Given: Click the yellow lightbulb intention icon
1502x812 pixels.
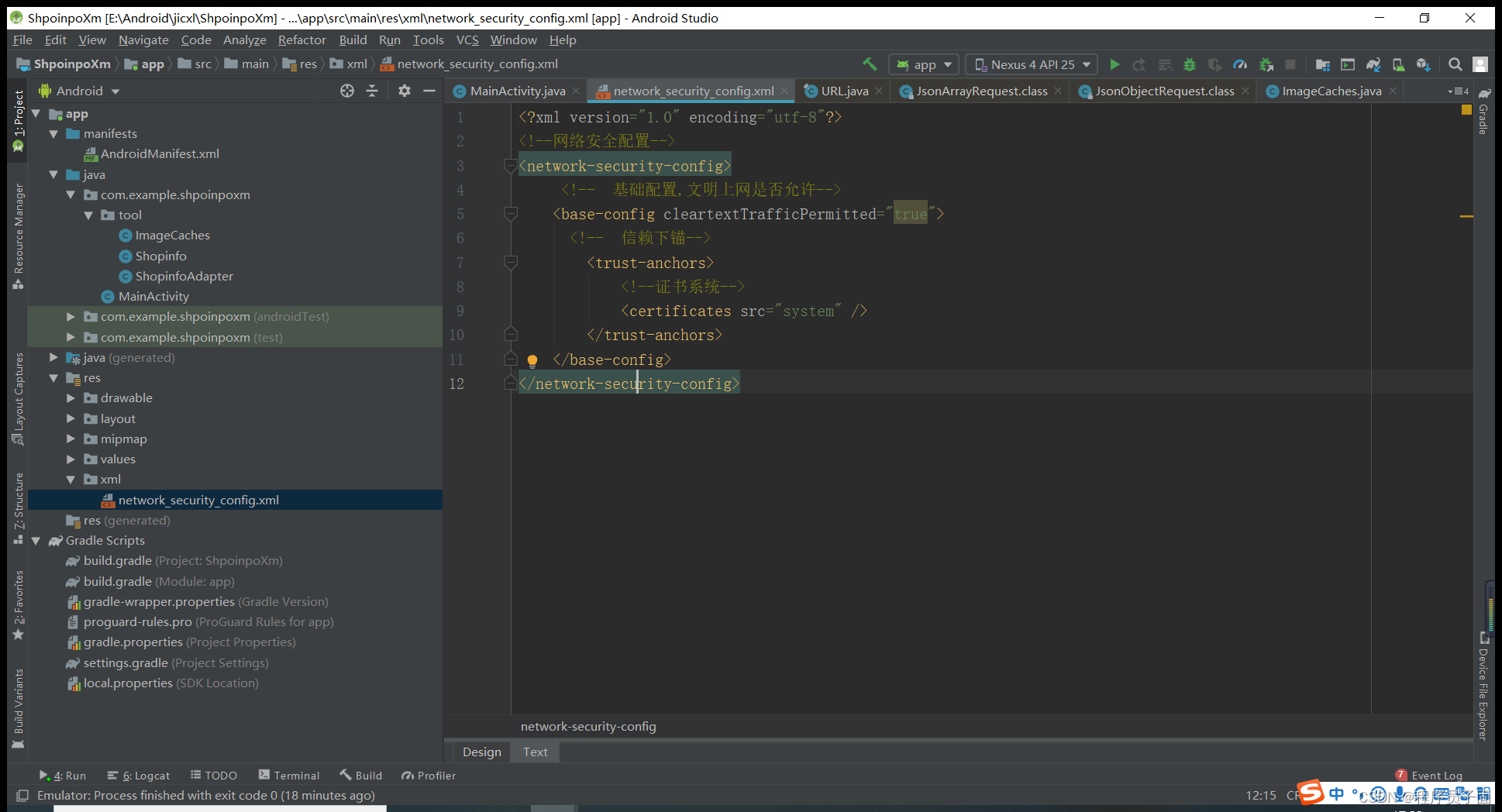Looking at the screenshot, I should click(x=532, y=360).
